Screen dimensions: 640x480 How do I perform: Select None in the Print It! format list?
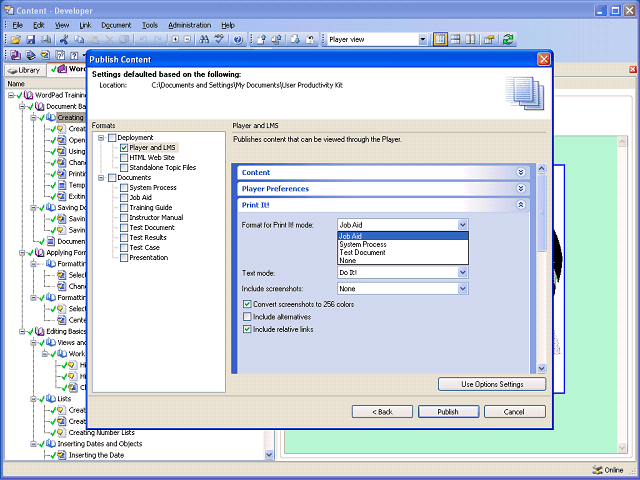click(403, 260)
